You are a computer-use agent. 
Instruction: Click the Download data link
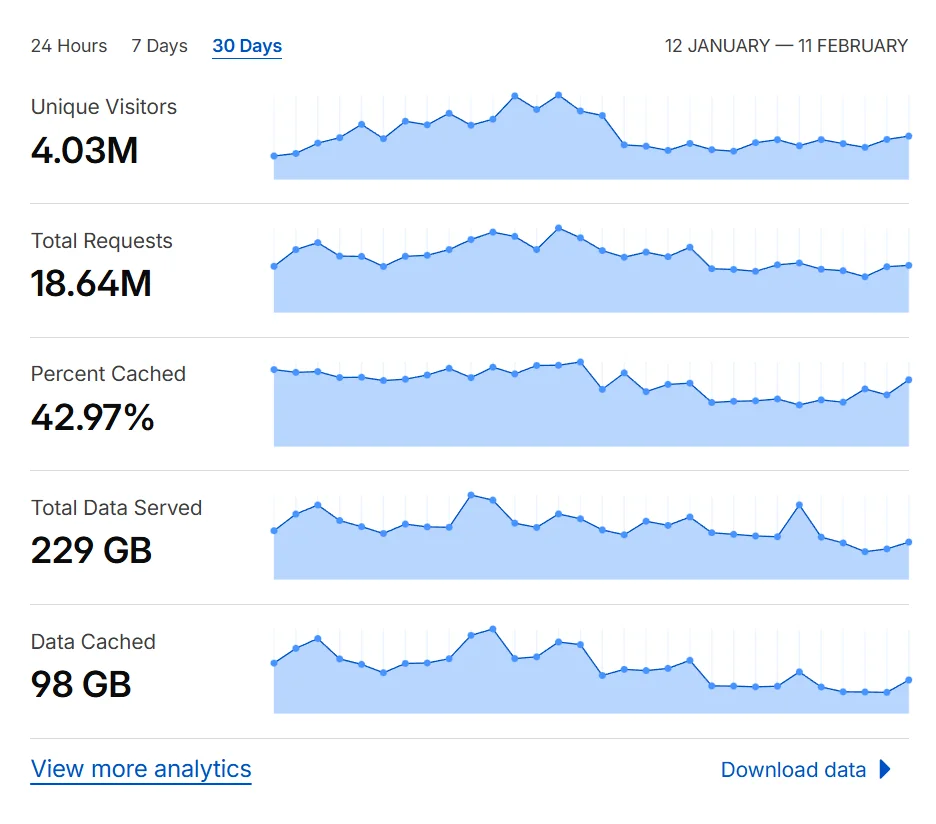793,770
